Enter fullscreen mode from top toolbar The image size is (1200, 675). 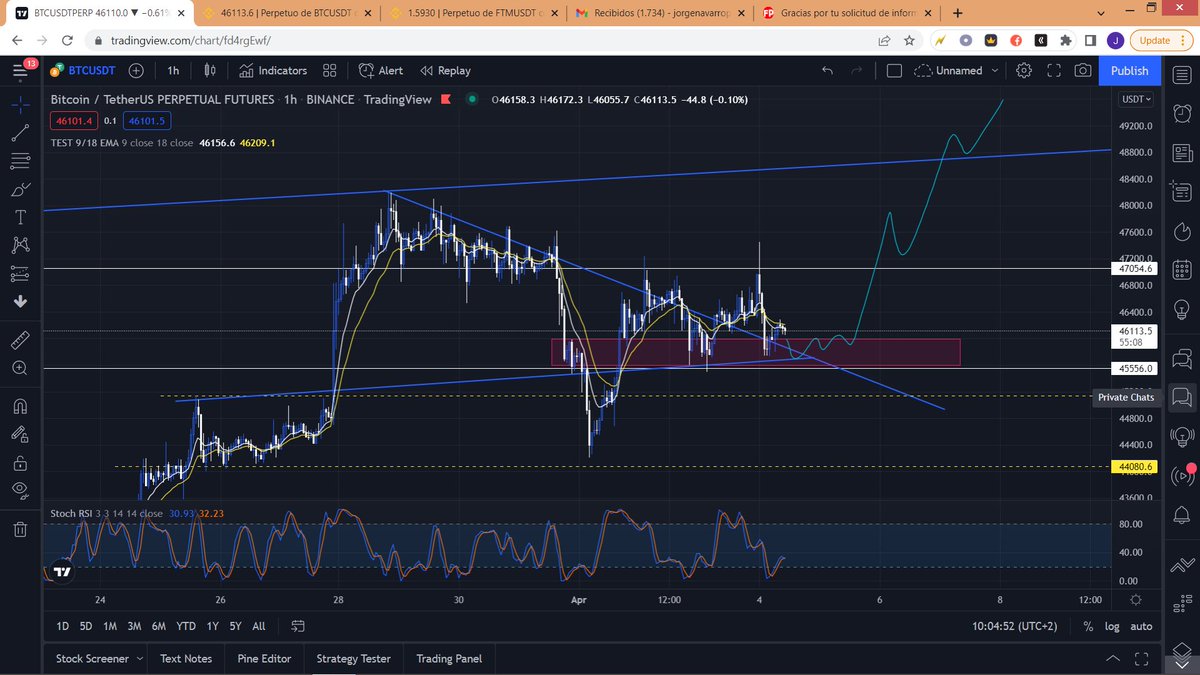coord(1054,71)
